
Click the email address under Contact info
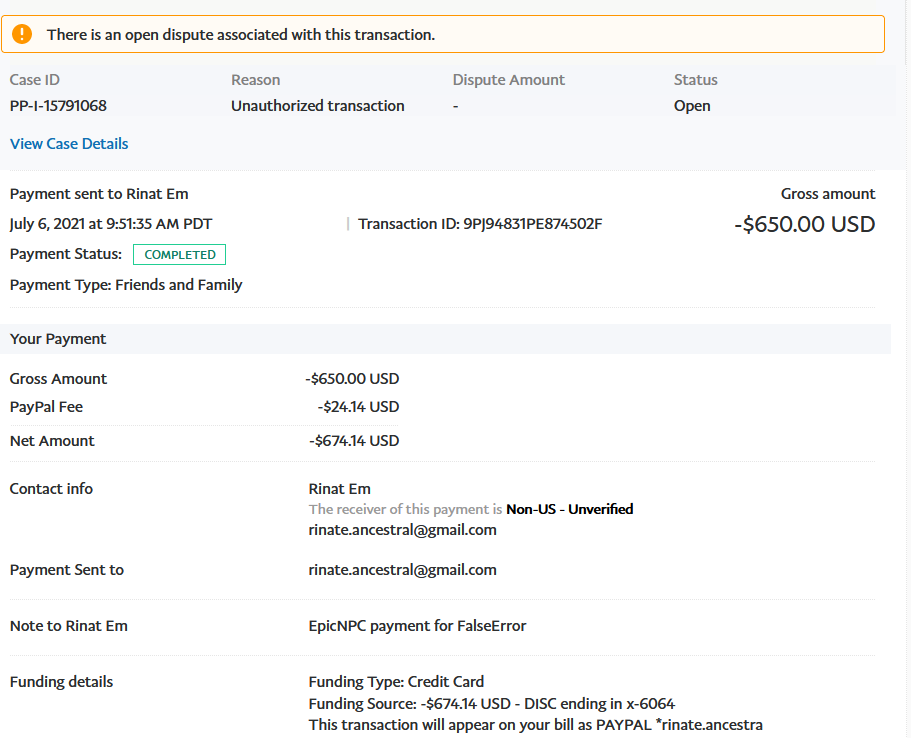pos(402,530)
